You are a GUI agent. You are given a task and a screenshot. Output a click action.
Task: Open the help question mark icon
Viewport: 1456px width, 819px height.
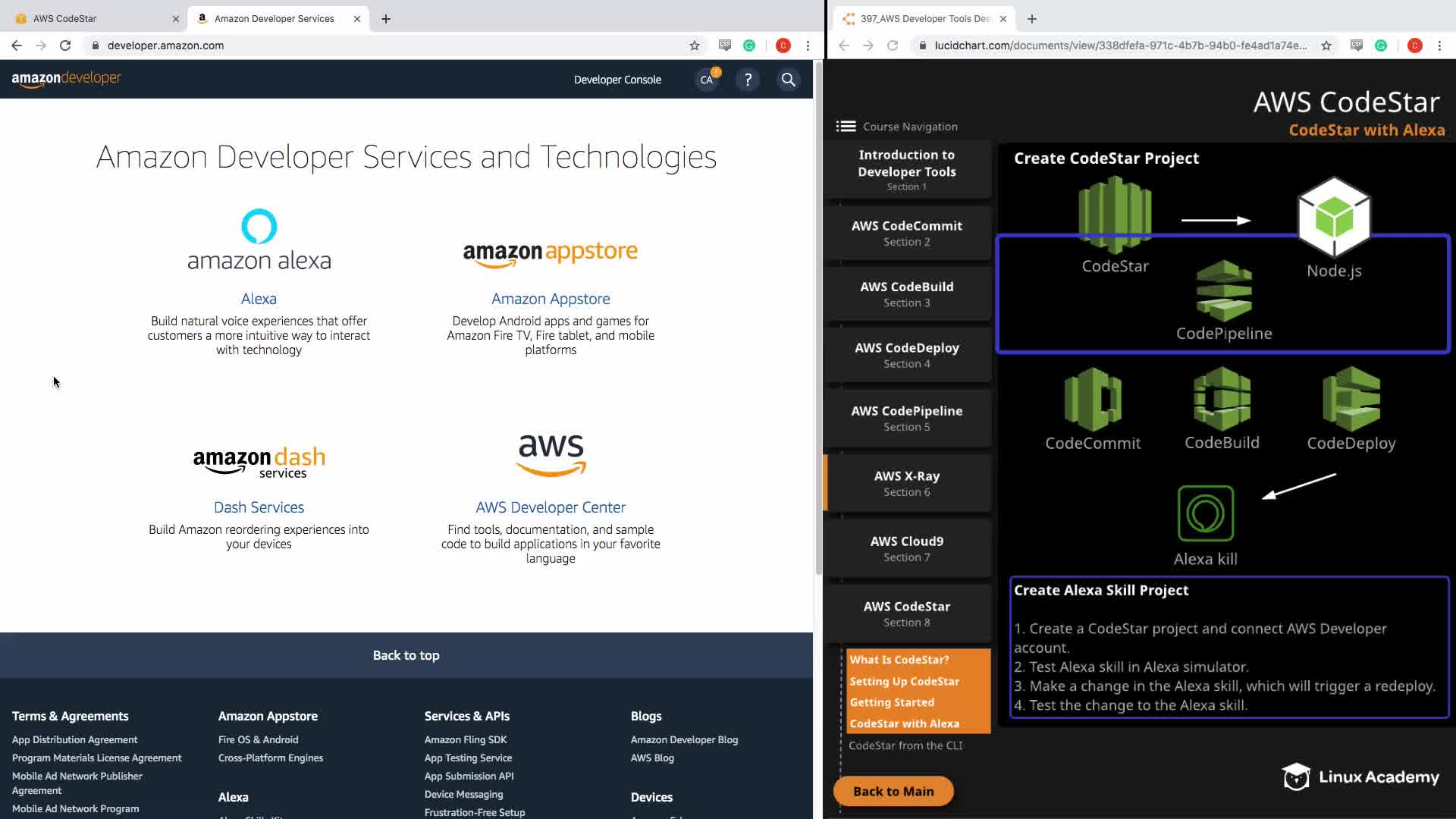pyautogui.click(x=748, y=80)
